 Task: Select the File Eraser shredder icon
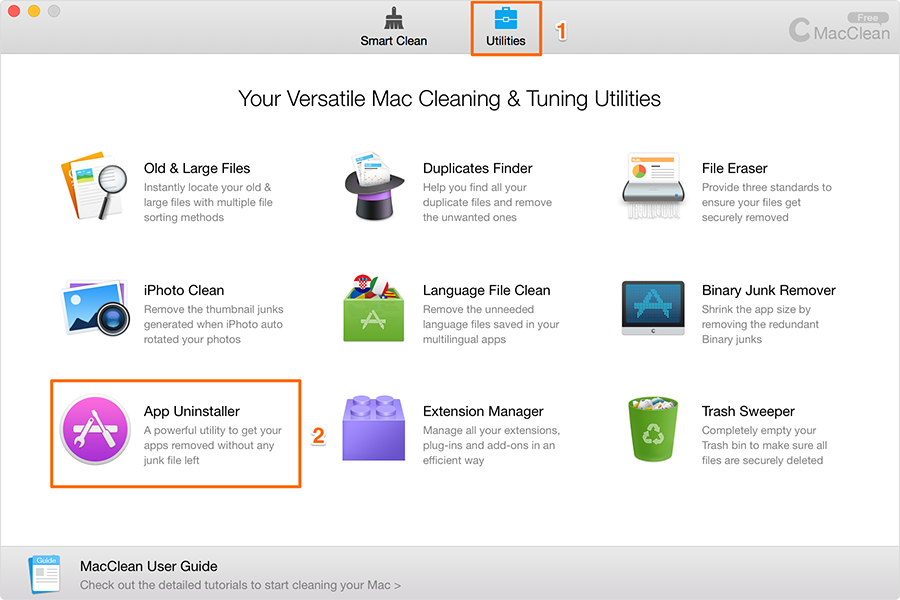pos(653,186)
